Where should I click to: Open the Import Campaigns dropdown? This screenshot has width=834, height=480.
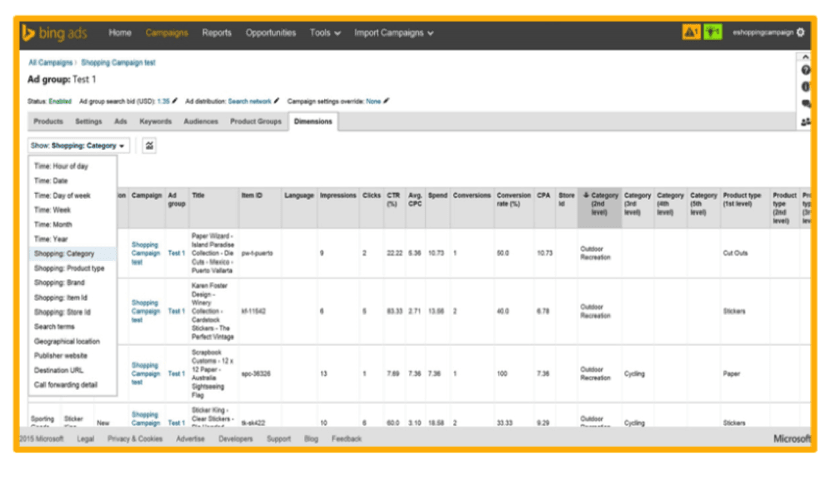pyautogui.click(x=393, y=33)
